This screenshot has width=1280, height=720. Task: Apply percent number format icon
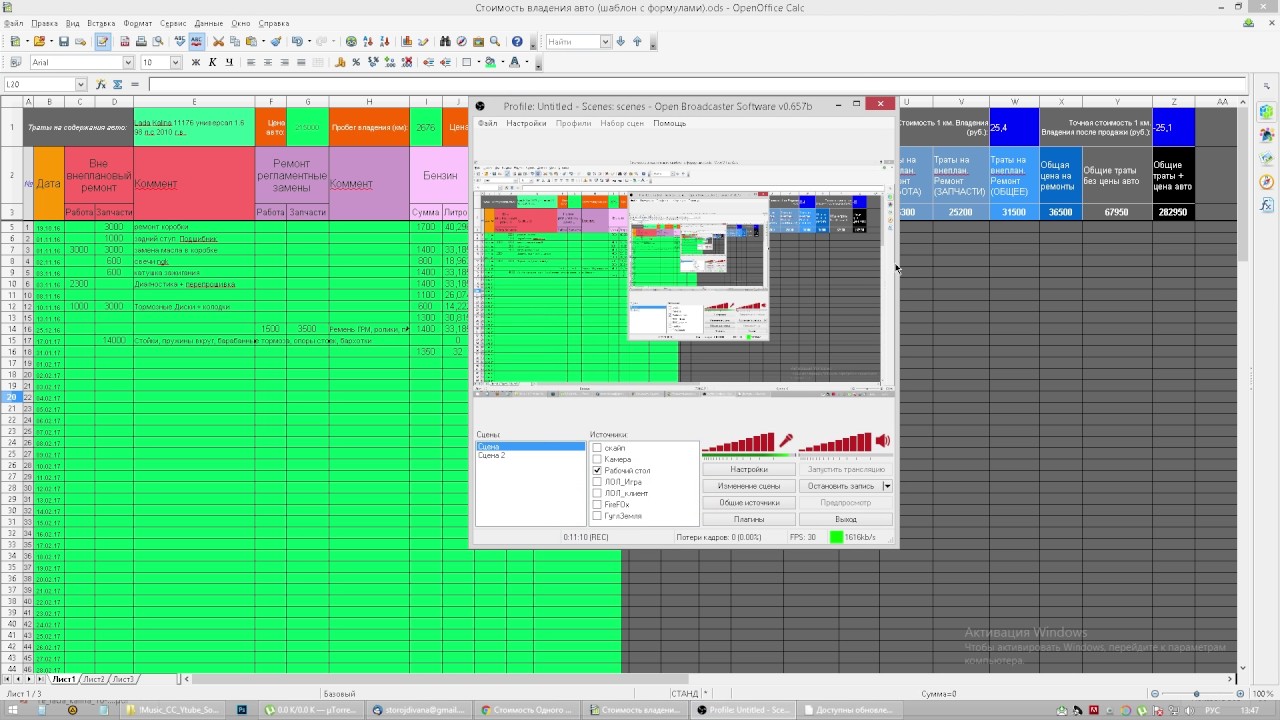357,62
